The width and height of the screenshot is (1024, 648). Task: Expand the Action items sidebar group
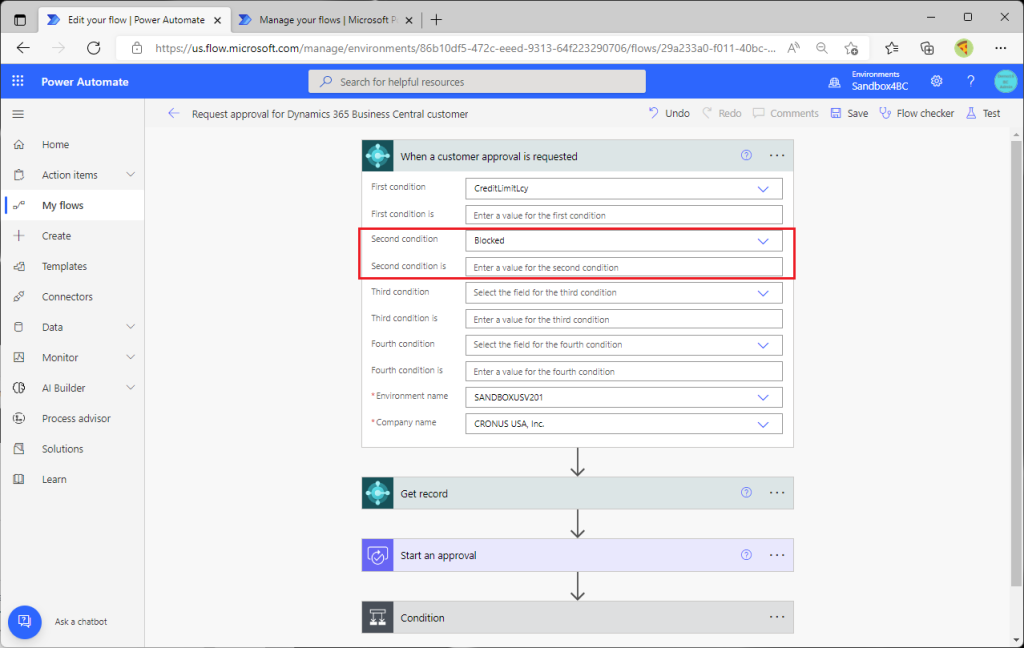(131, 174)
